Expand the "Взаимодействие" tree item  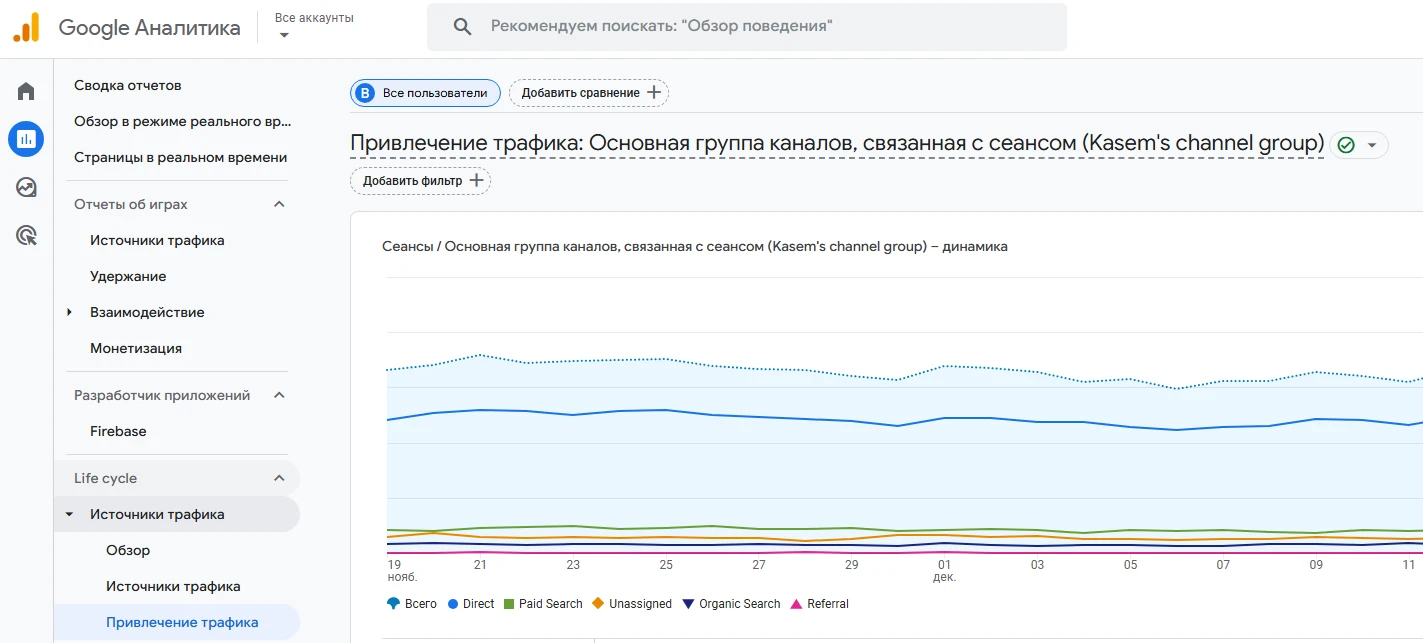click(x=70, y=312)
